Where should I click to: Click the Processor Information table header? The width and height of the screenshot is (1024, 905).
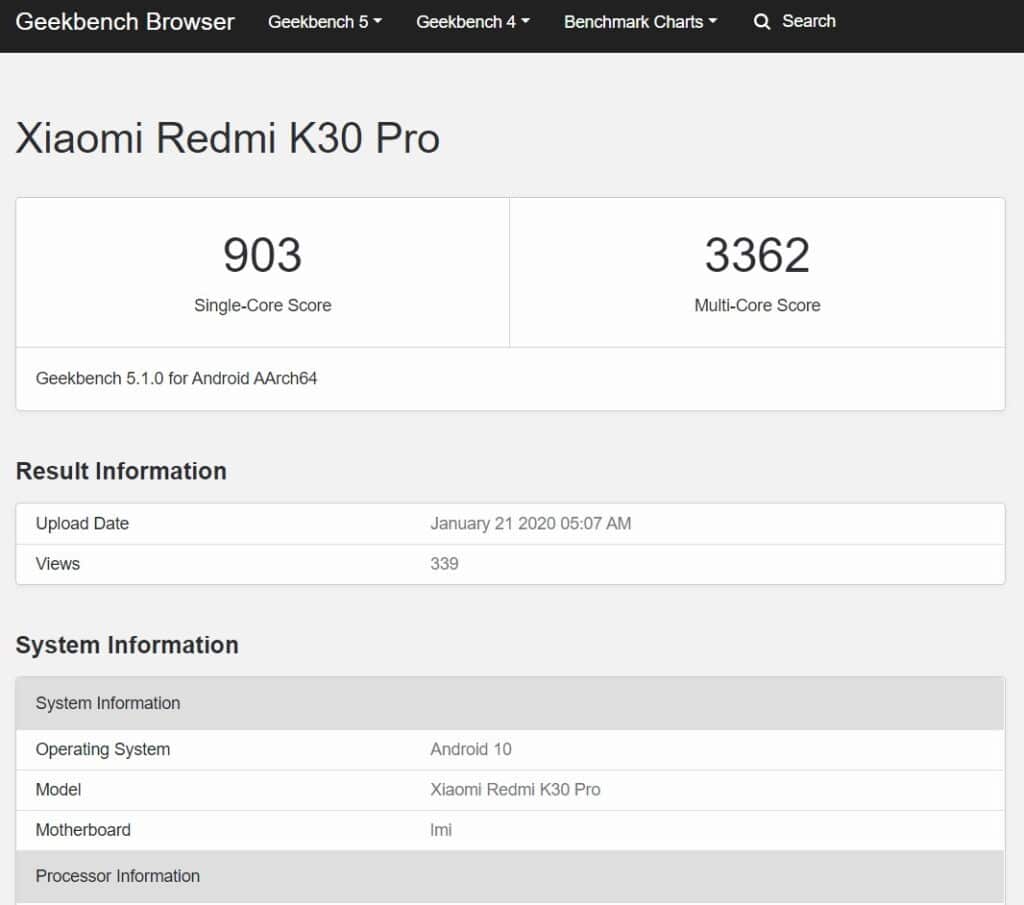click(510, 876)
